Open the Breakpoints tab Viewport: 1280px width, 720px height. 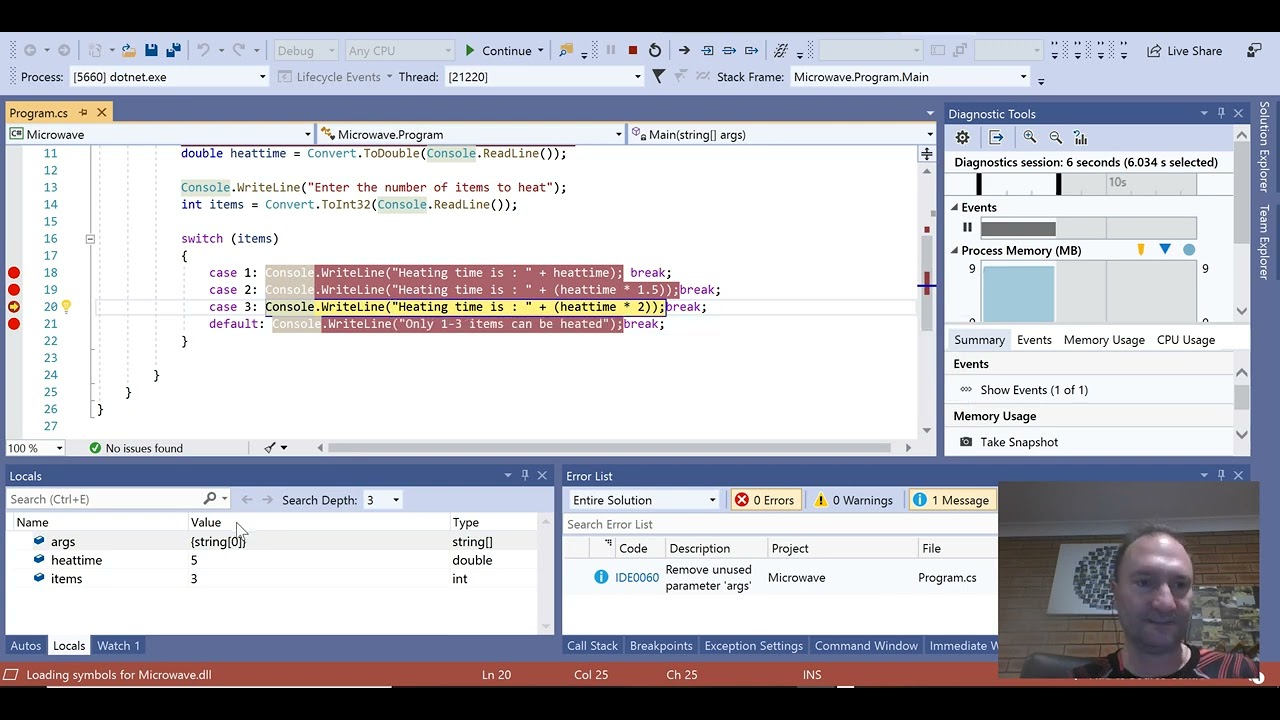[x=661, y=646]
